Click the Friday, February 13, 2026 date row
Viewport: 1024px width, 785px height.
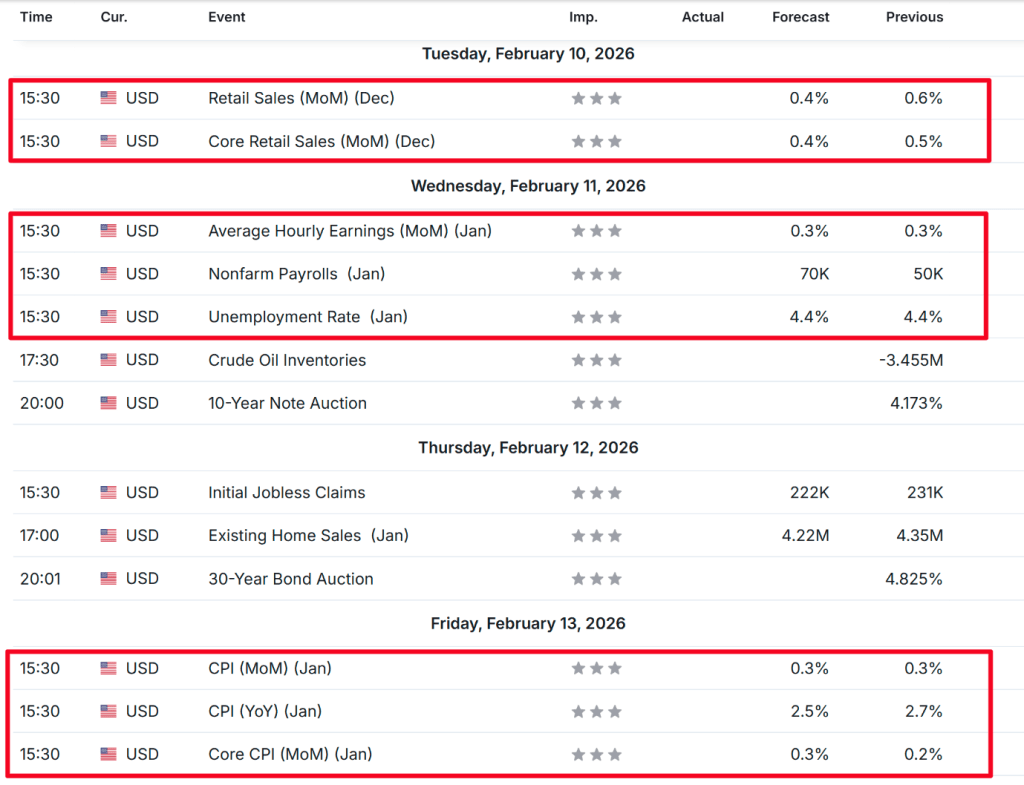coord(527,624)
